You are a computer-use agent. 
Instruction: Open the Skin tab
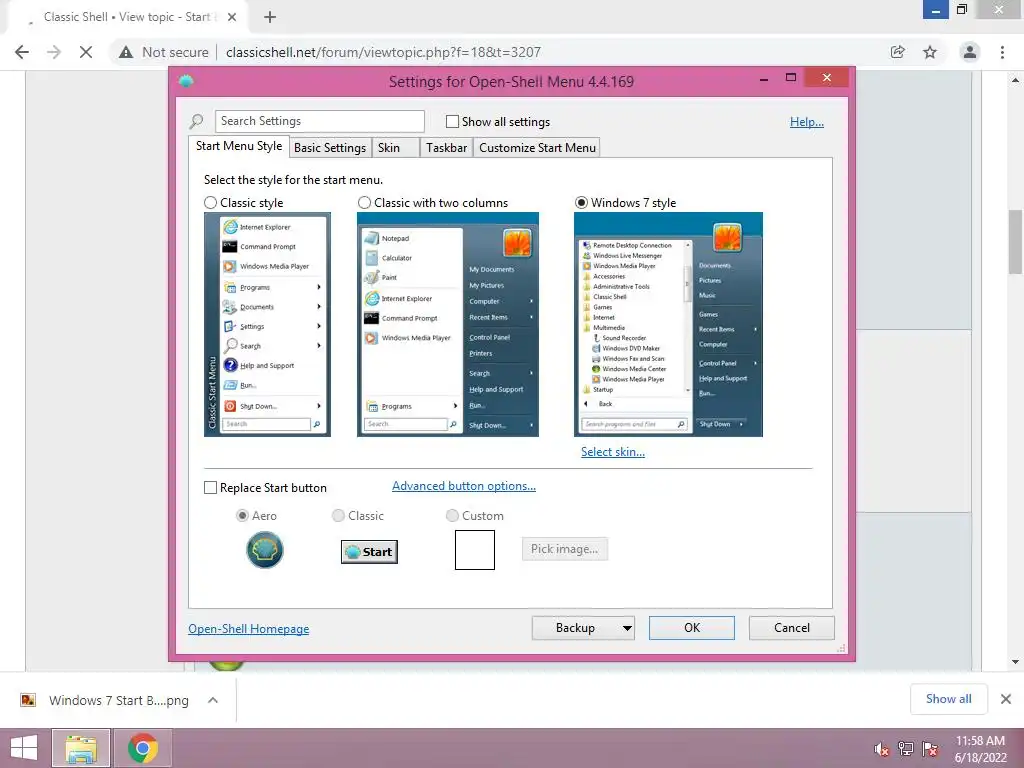(x=395, y=148)
